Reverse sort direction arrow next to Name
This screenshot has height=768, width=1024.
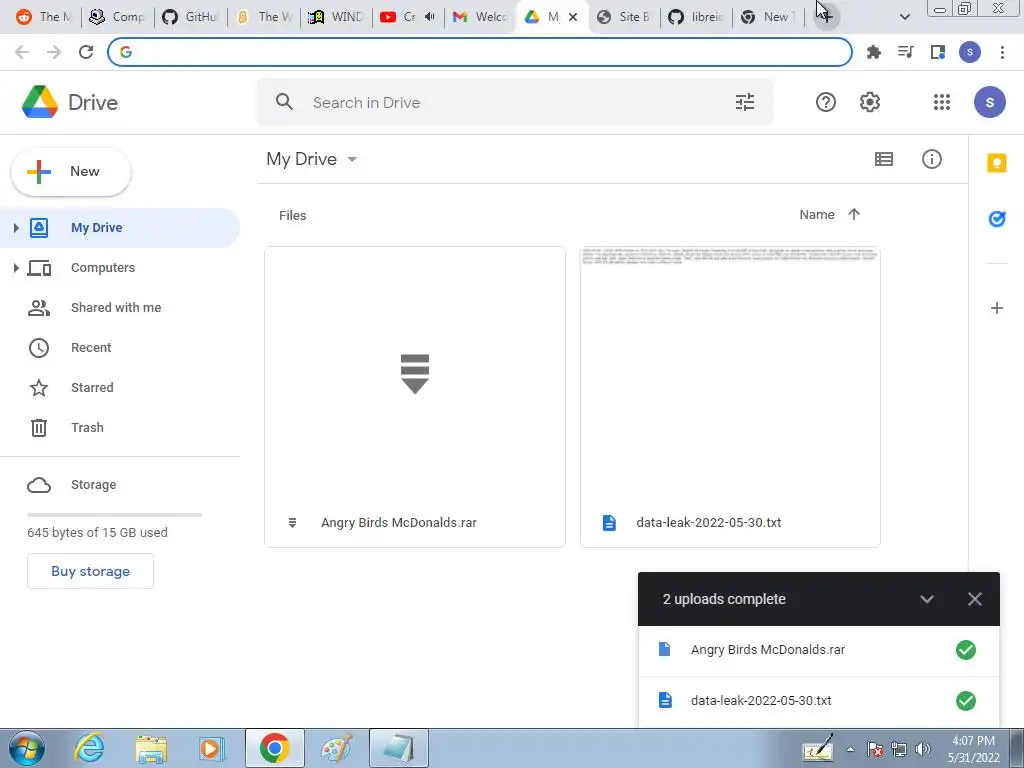(854, 214)
